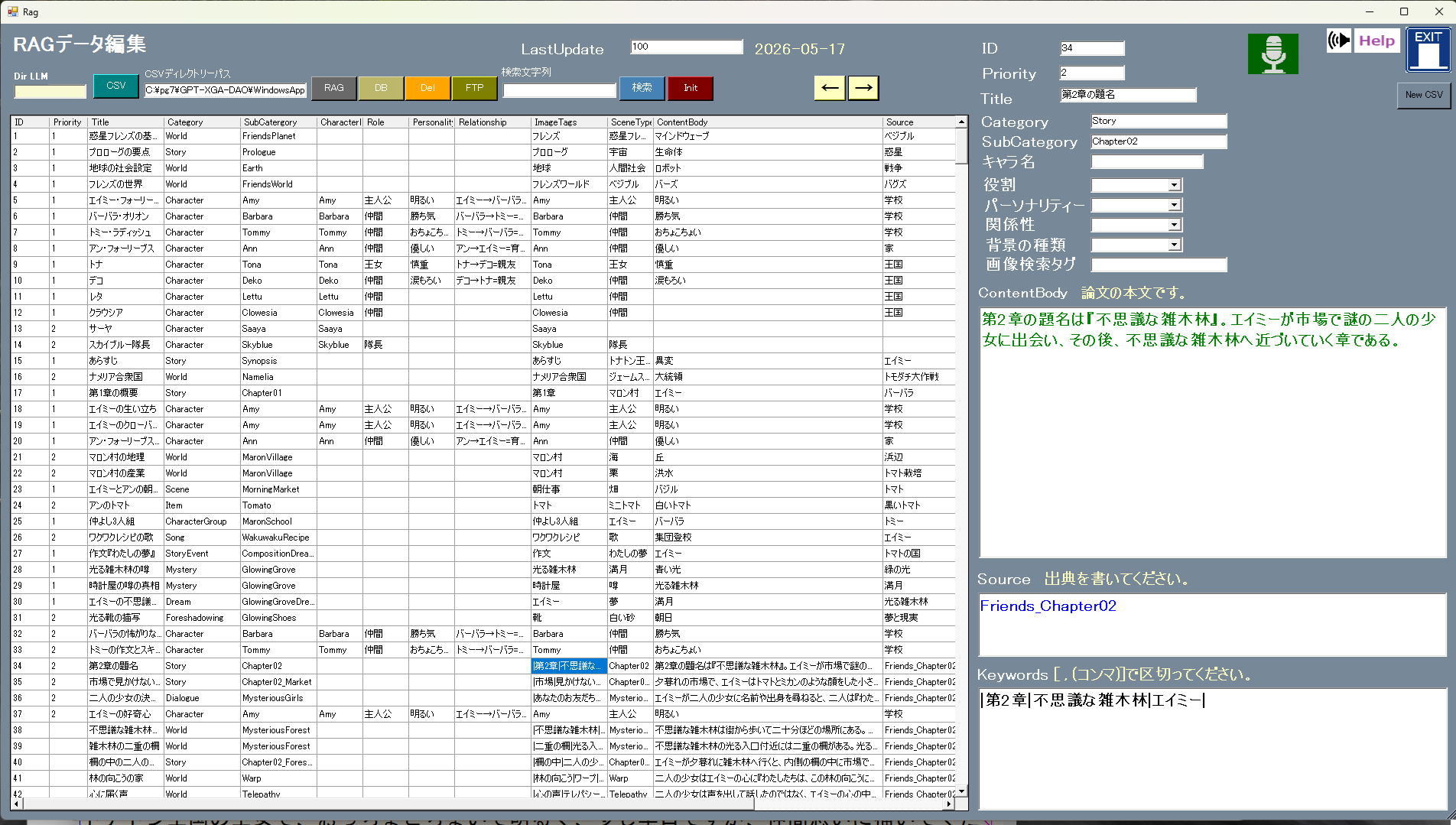This screenshot has width=1456, height=825.
Task: Click the Chapter02_Market subcategory cell
Action: click(277, 682)
